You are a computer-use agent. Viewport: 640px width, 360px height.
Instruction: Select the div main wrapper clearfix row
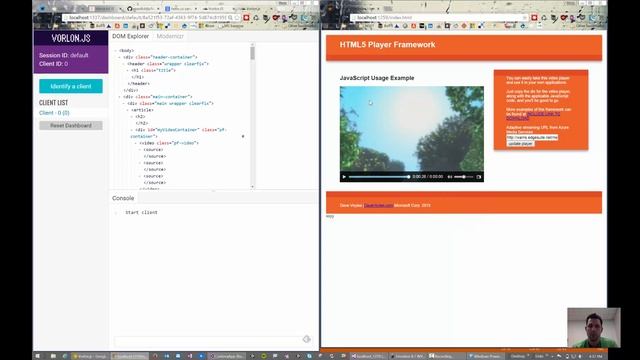click(x=170, y=103)
